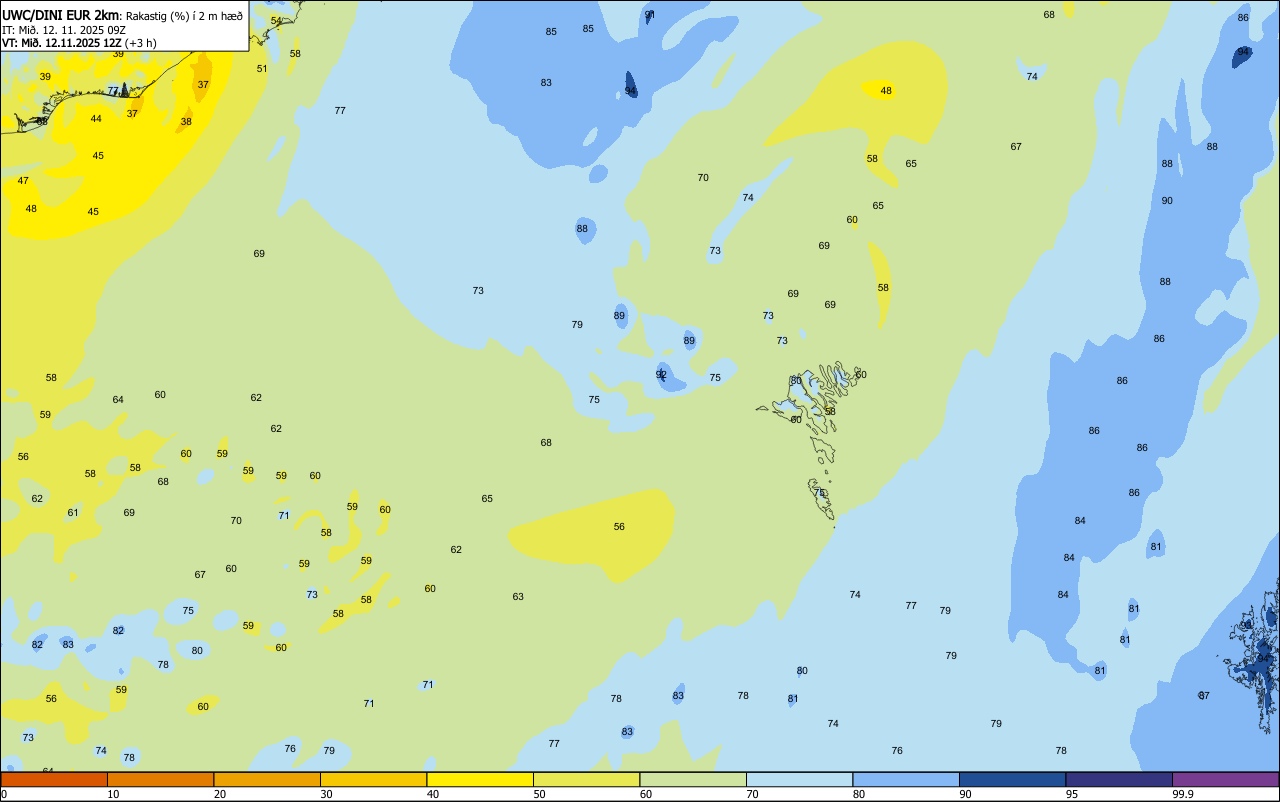1280x802 pixels.
Task: Click the humidity value 63 on the map
Action: click(518, 597)
